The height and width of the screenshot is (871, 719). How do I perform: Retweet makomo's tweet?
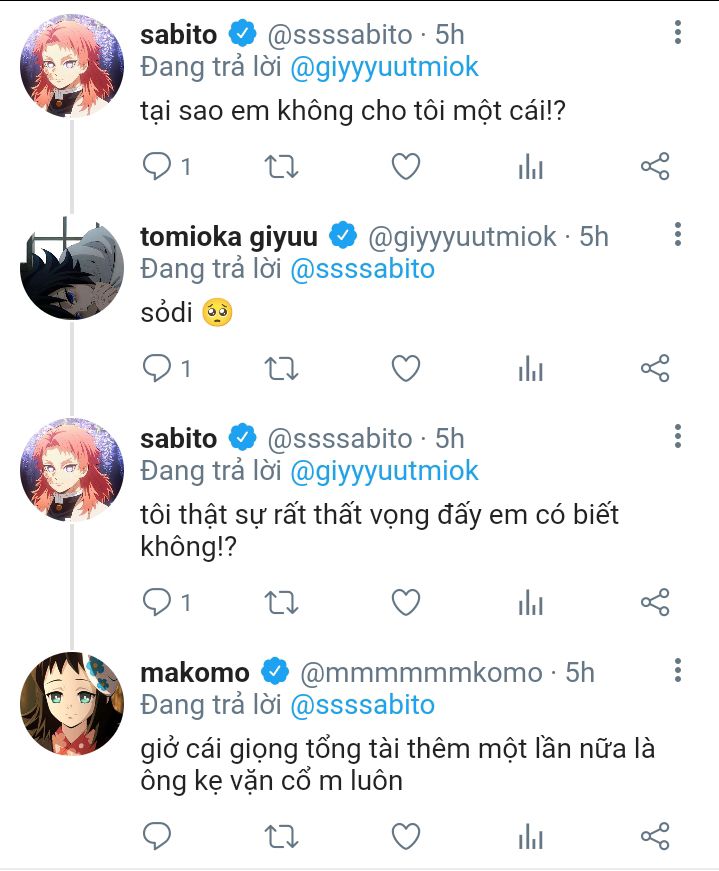tap(281, 837)
